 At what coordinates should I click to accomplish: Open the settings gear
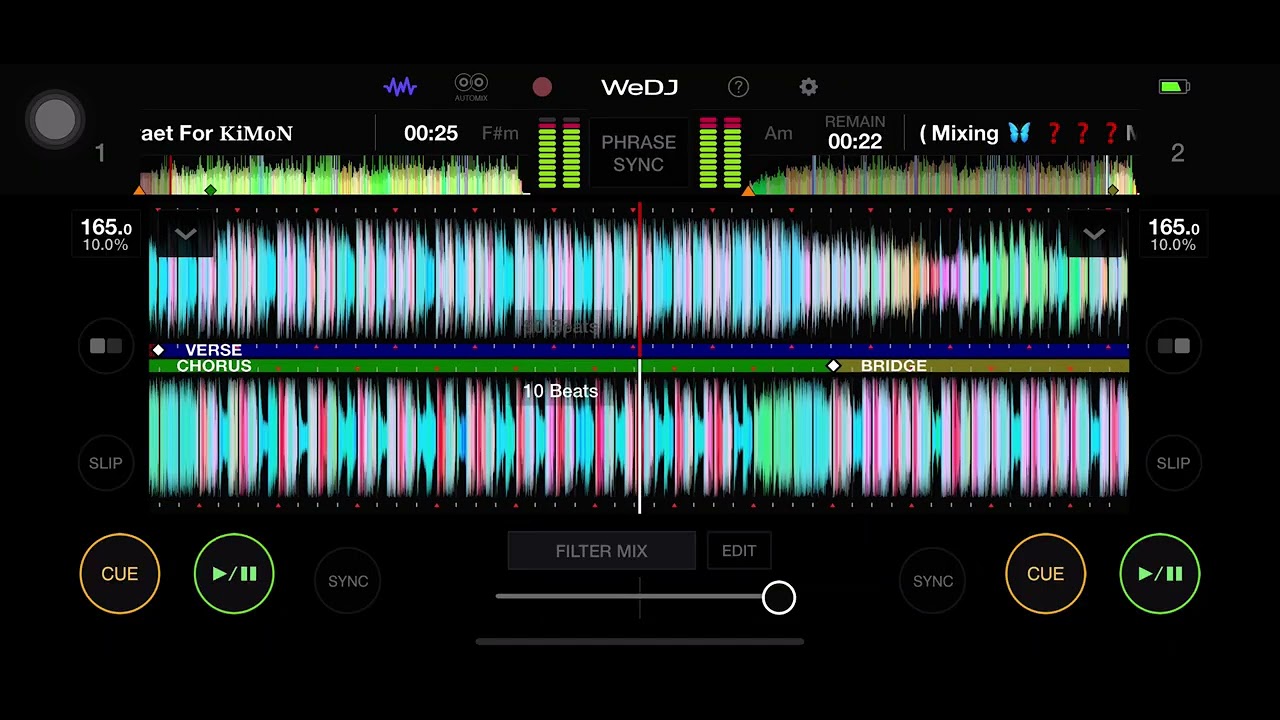[x=809, y=87]
